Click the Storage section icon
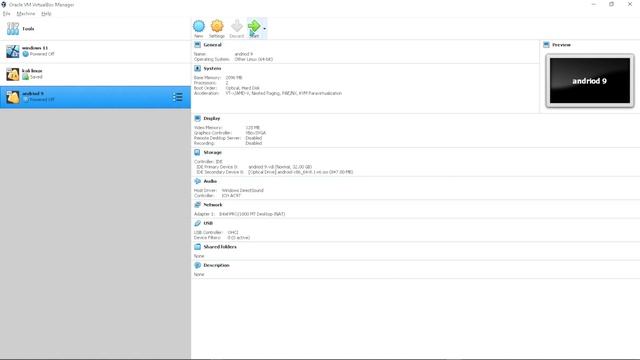640x360 pixels. pyautogui.click(x=198, y=152)
